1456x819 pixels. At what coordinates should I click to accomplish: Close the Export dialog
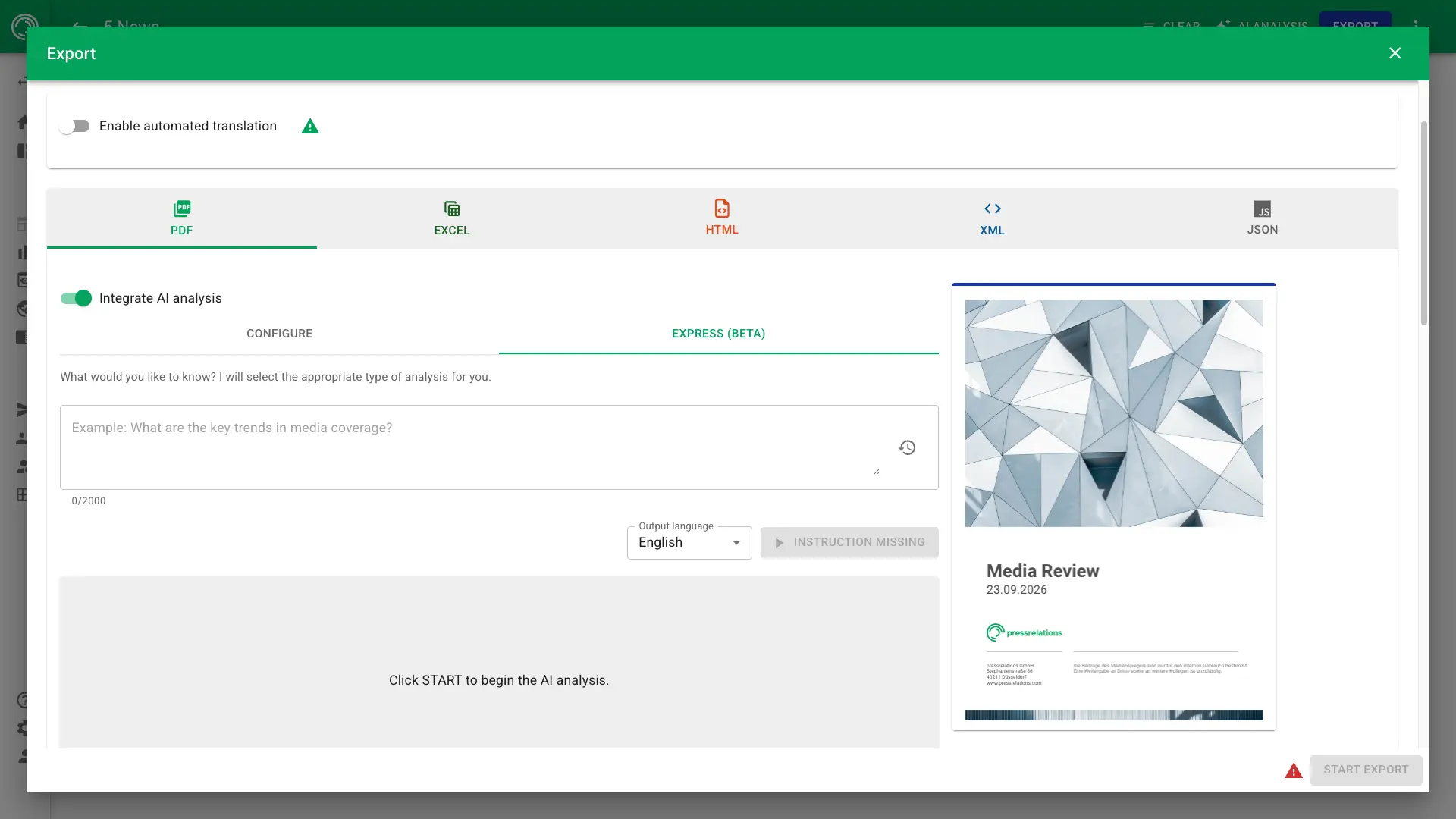[1395, 53]
